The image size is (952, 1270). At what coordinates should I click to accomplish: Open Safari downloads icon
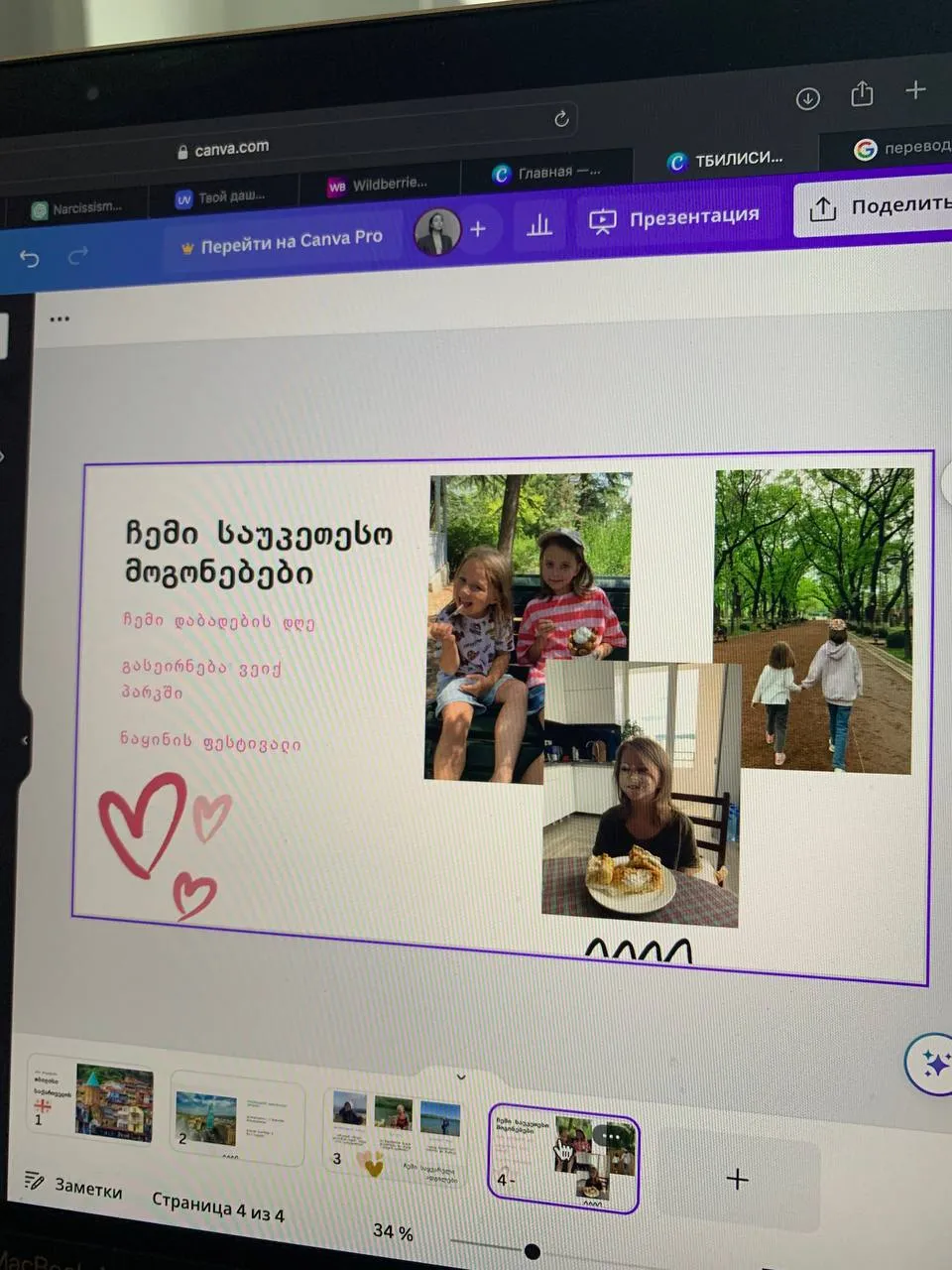click(808, 99)
